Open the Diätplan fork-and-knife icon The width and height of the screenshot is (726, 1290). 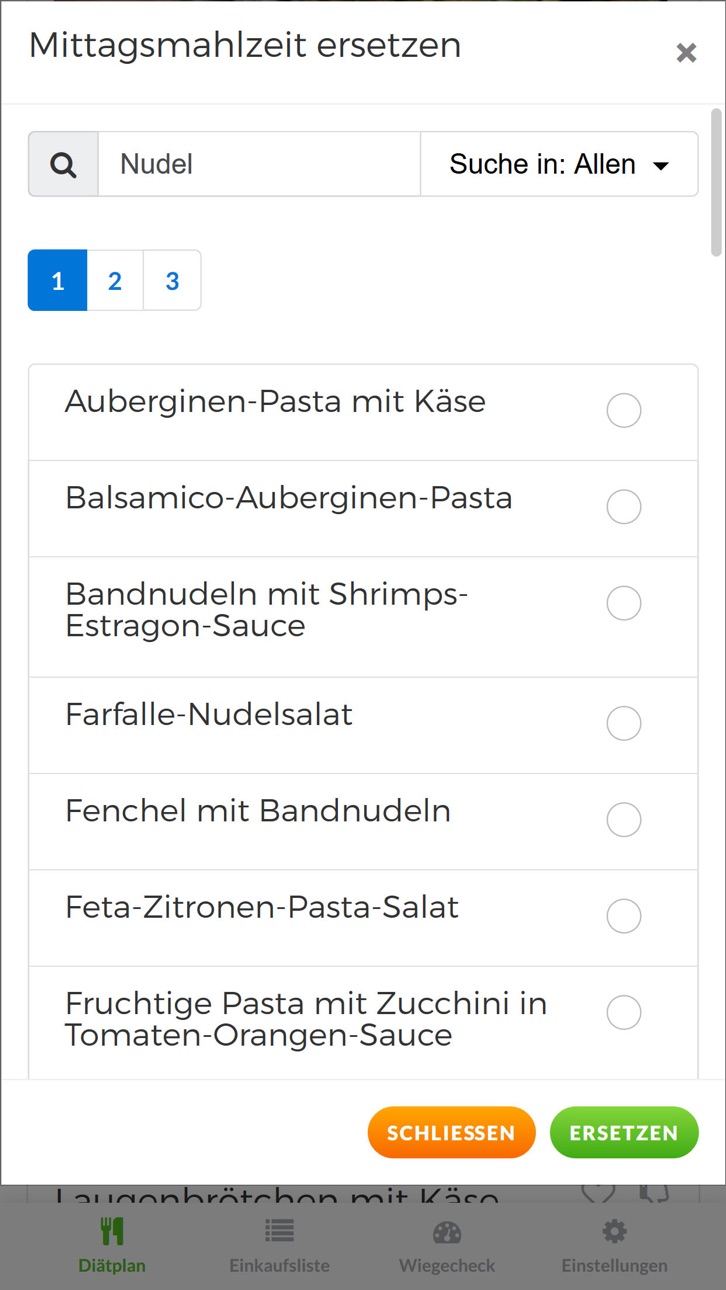112,1231
